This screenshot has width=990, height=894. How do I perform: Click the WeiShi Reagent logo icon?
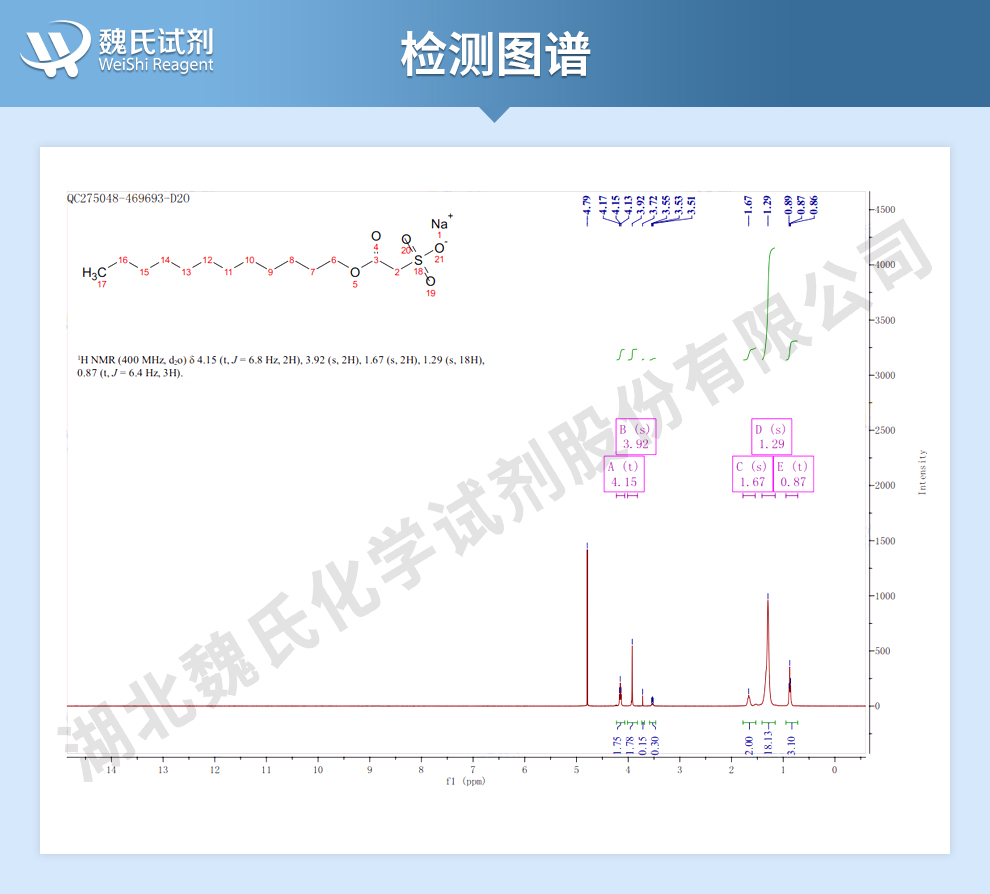(x=56, y=49)
